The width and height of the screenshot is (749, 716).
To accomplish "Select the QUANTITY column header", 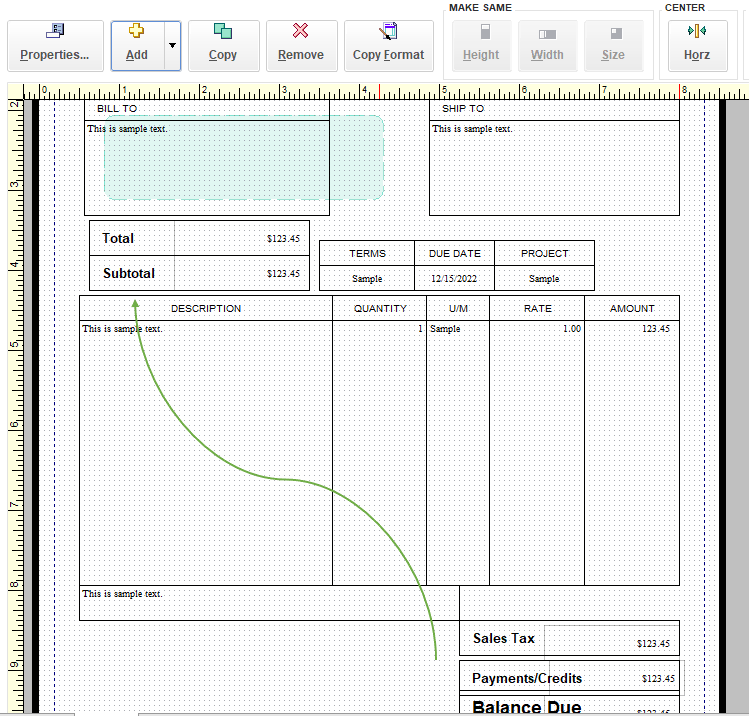I will pos(380,309).
